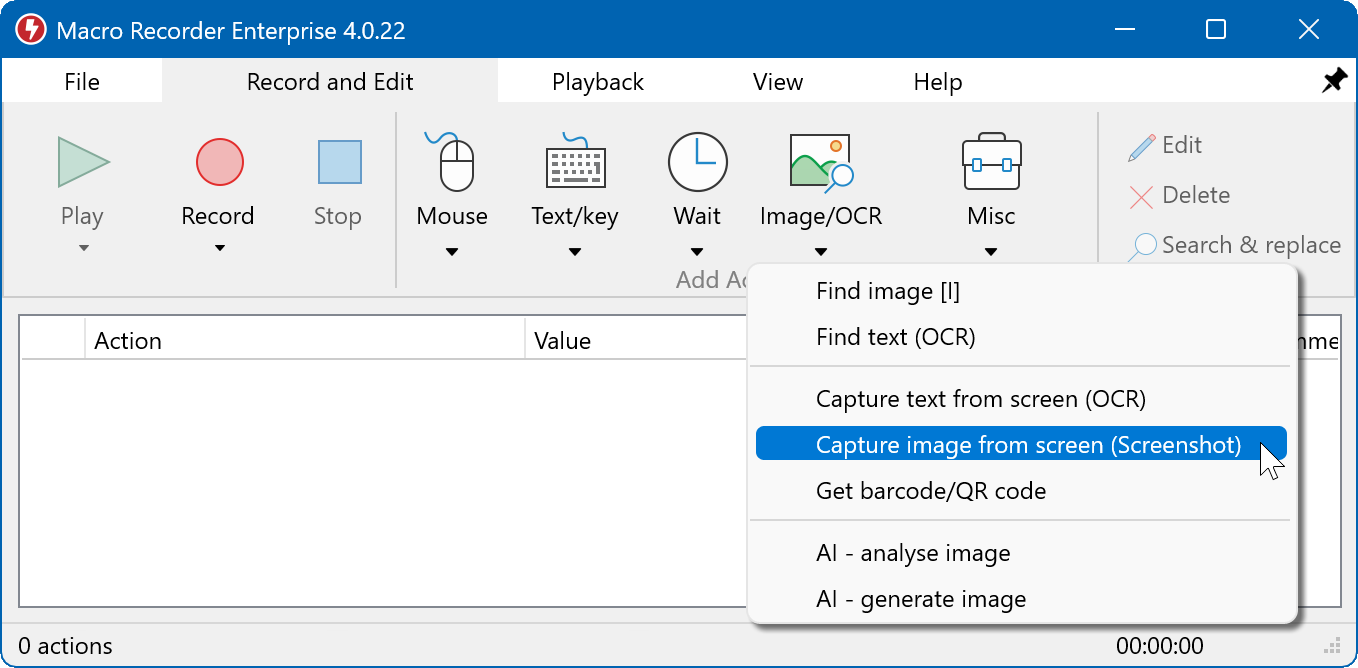
Task: Open the Play dropdown arrow
Action: pyautogui.click(x=82, y=247)
